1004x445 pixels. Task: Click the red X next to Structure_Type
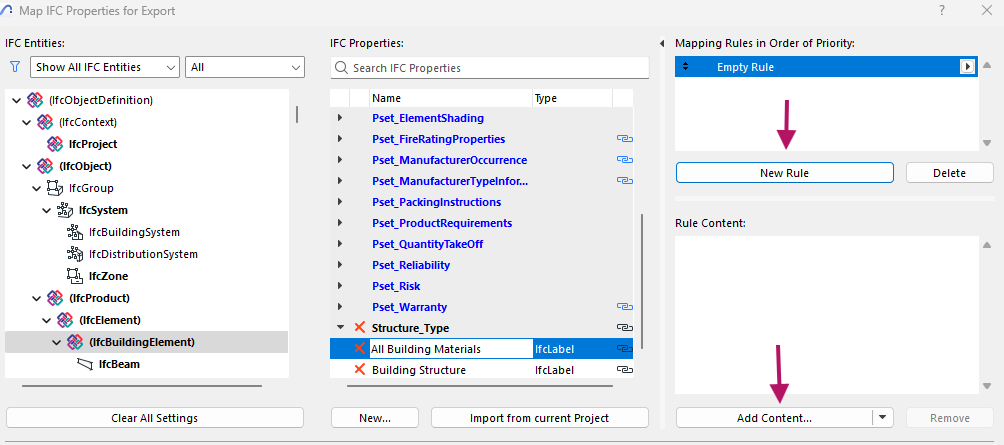click(x=360, y=328)
